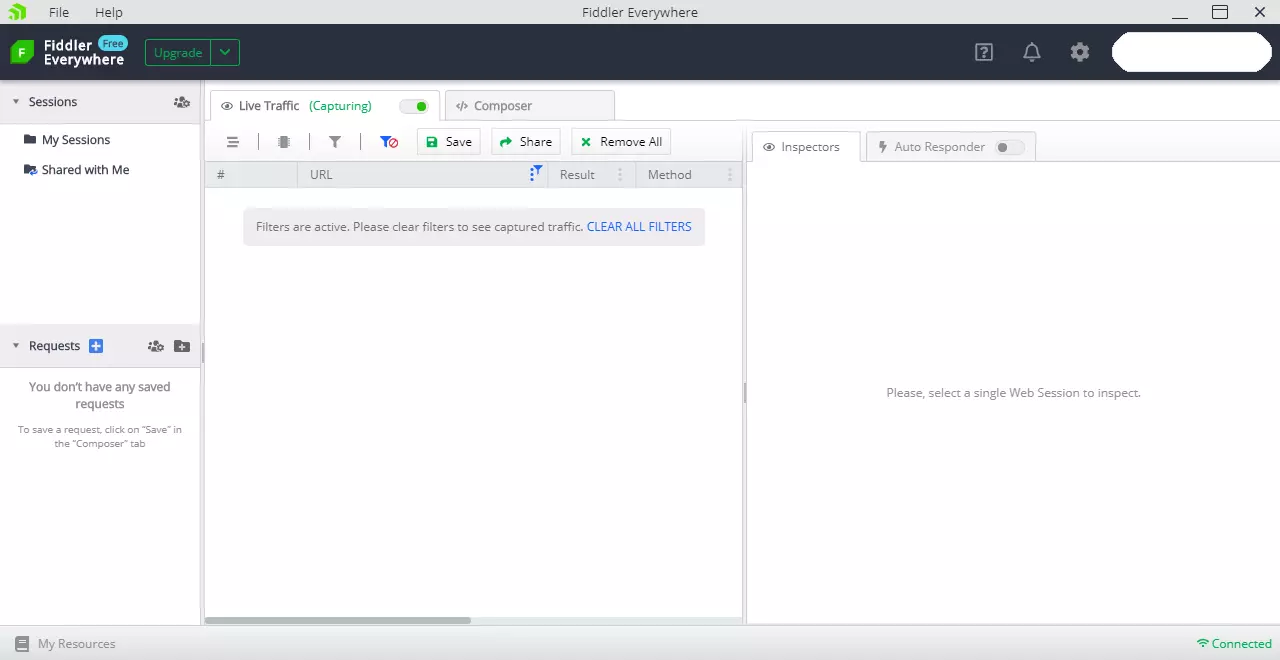Open the File menu
The width and height of the screenshot is (1280, 660).
point(59,12)
